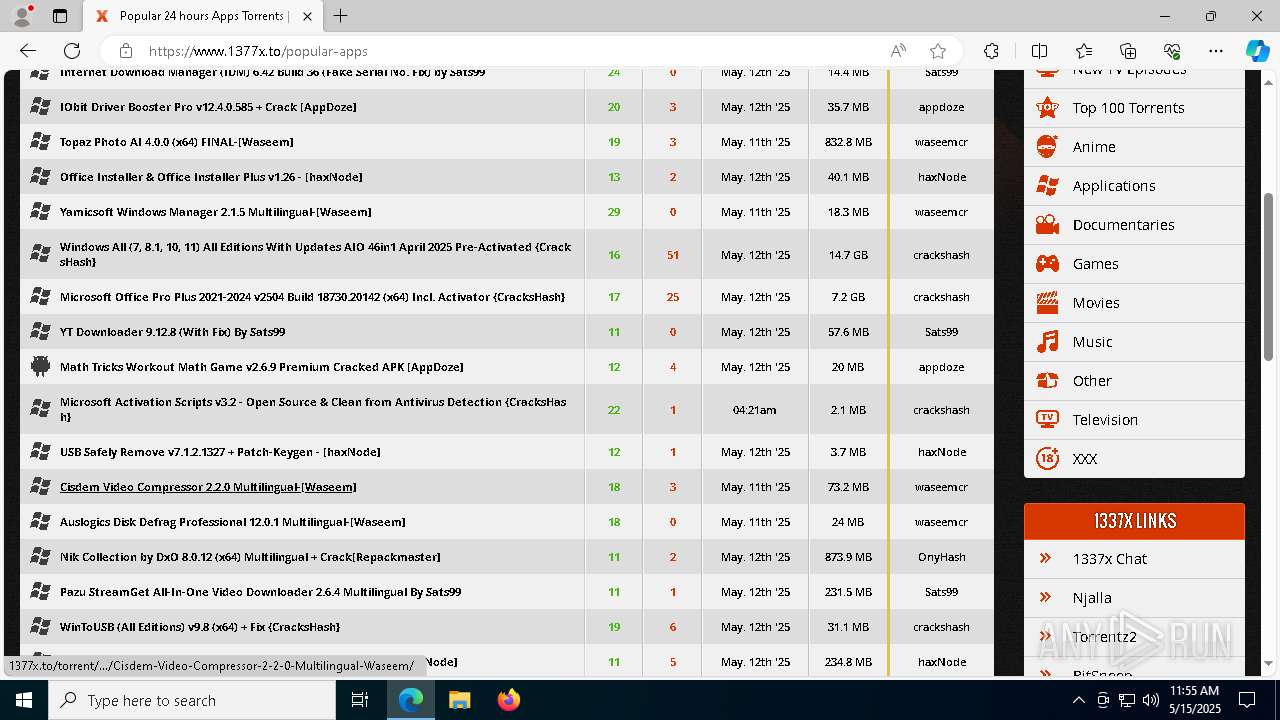The width and height of the screenshot is (1280, 720).
Task: Open Read aloud icon in address bar
Action: click(898, 51)
